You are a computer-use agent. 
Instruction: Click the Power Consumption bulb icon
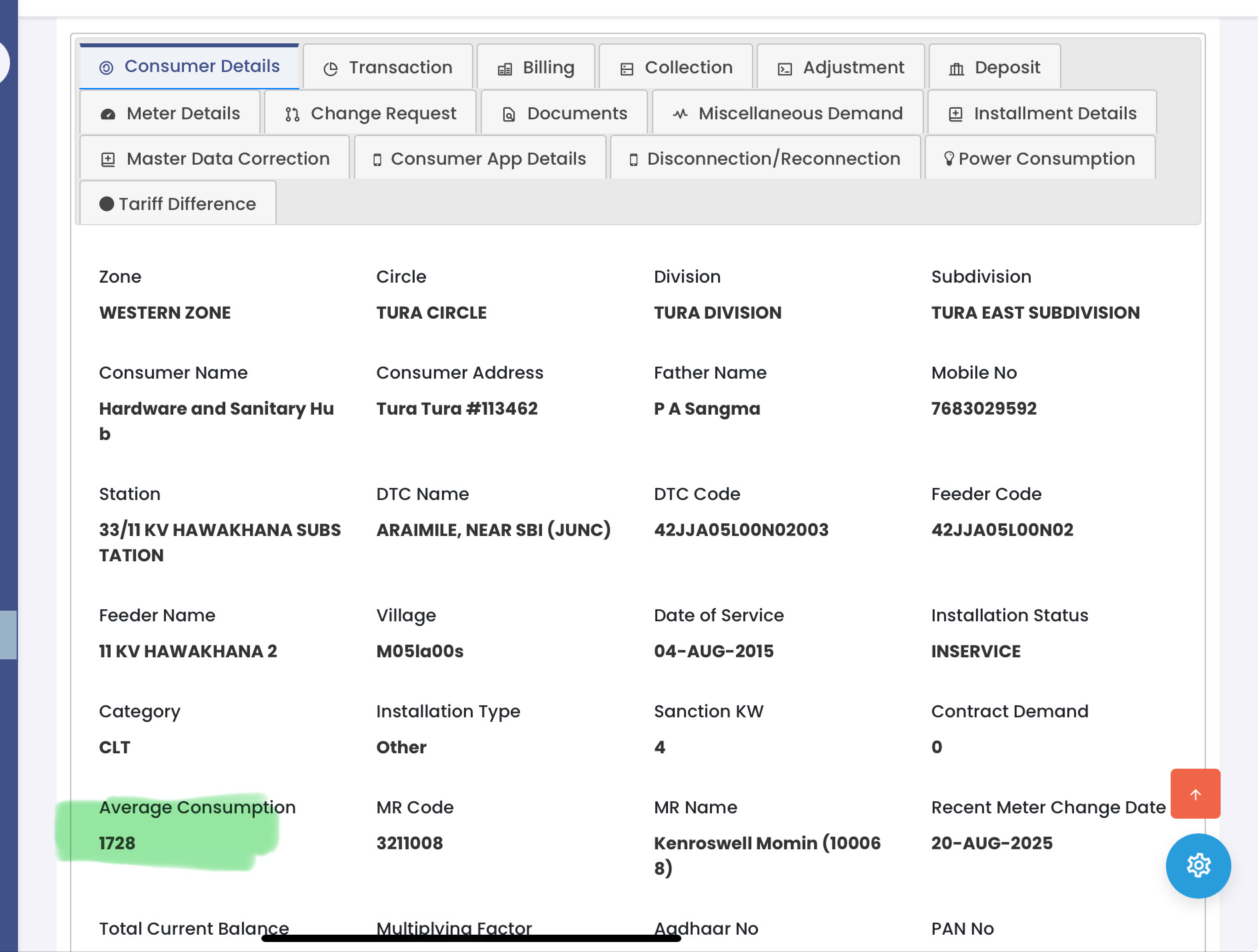949,159
